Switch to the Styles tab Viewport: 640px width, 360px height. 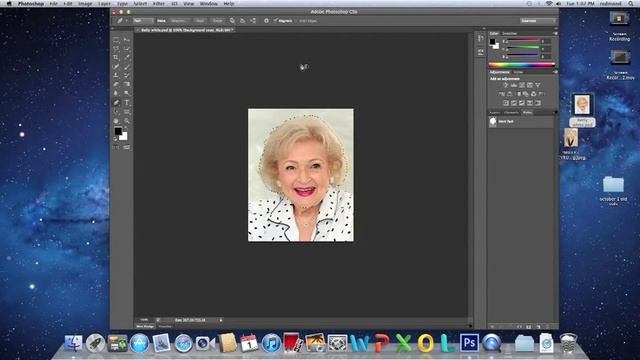[518, 72]
